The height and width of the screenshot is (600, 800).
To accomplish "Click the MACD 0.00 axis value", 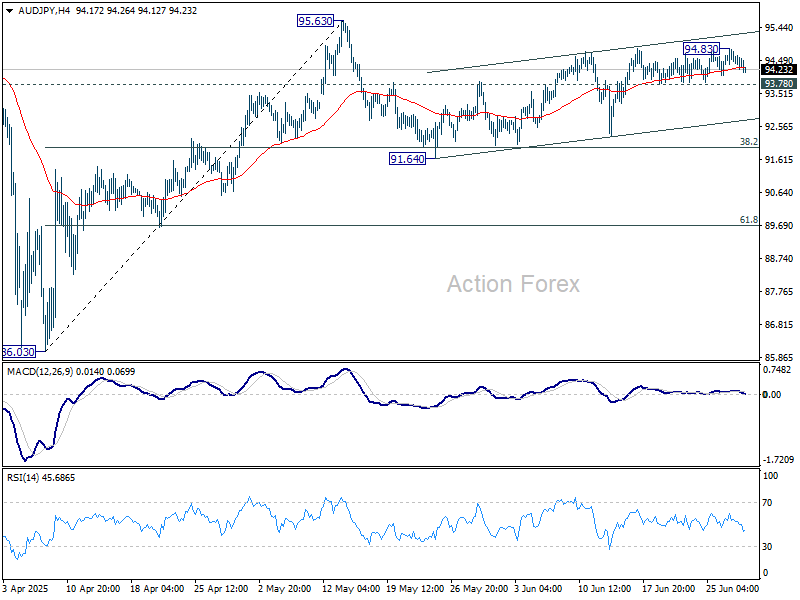I will [x=771, y=394].
